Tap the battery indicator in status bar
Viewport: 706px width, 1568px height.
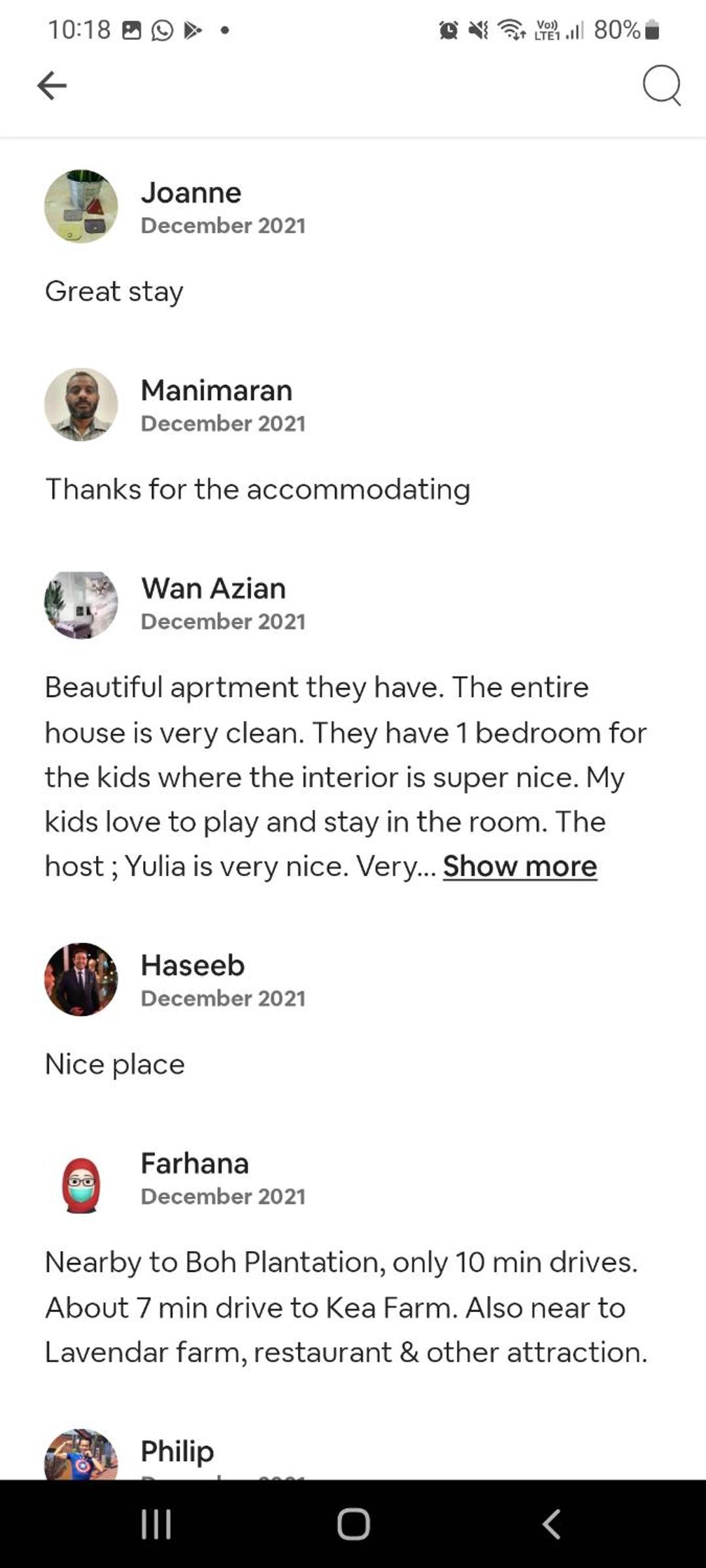[x=652, y=30]
